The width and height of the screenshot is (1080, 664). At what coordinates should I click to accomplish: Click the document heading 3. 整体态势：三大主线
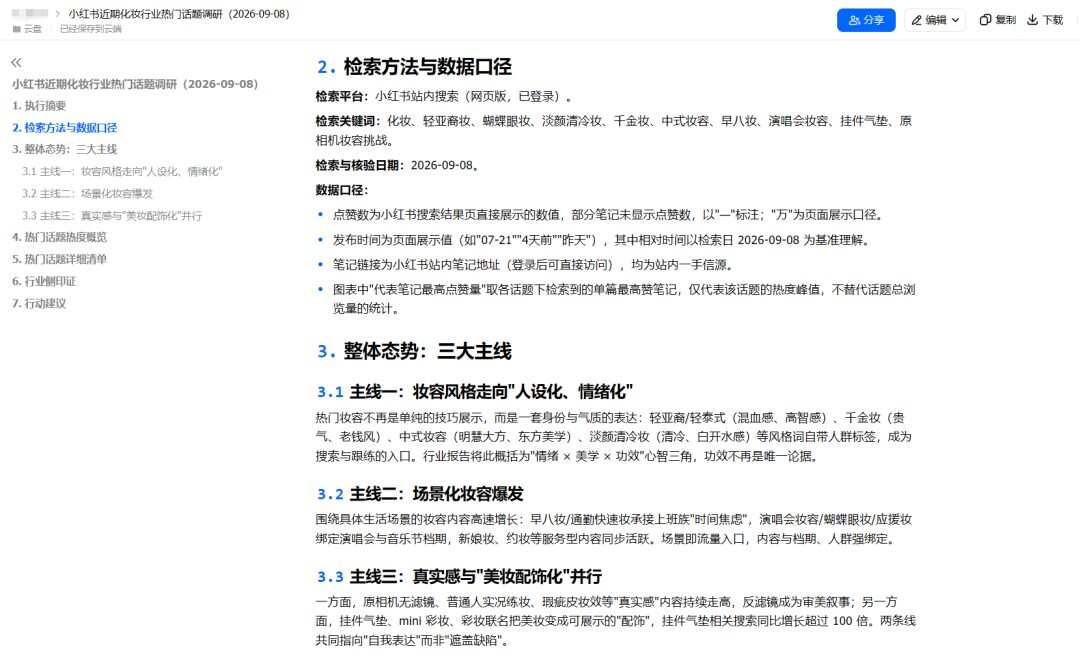point(414,351)
